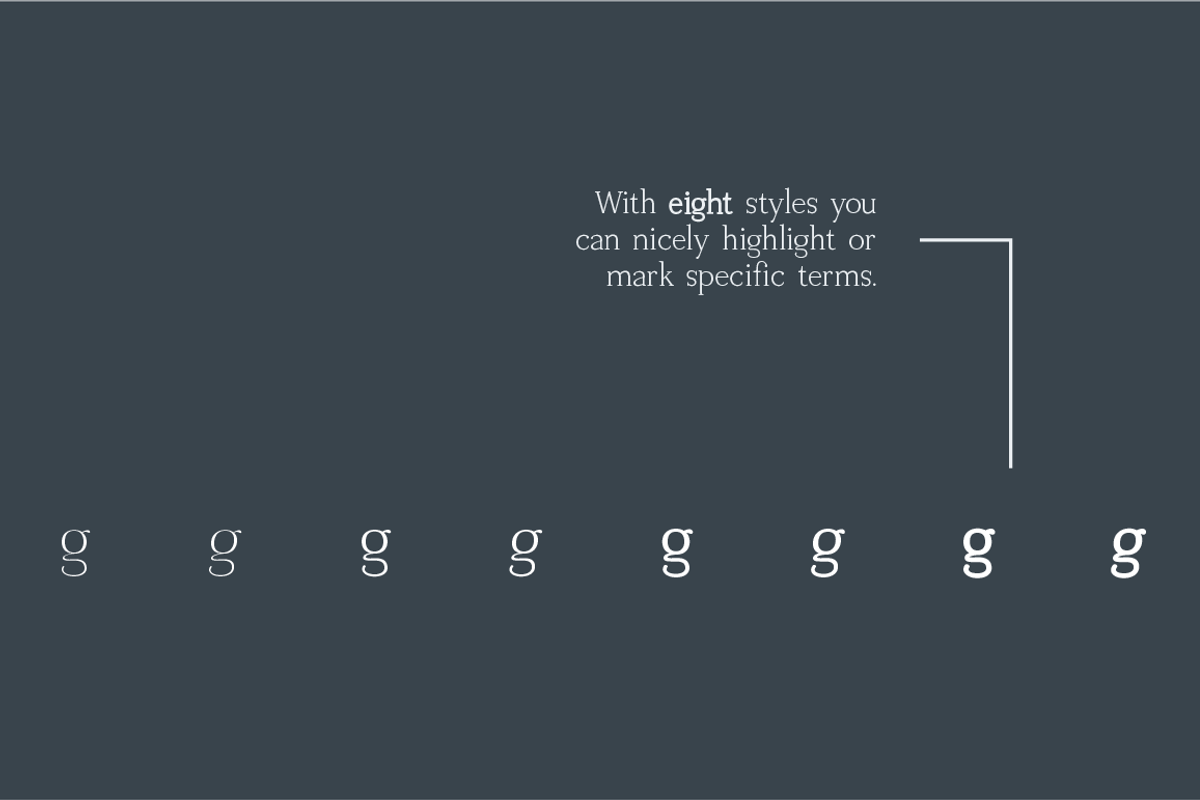Image resolution: width=1200 pixels, height=800 pixels.
Task: Click the word "you" ending the first line
Action: point(853,206)
